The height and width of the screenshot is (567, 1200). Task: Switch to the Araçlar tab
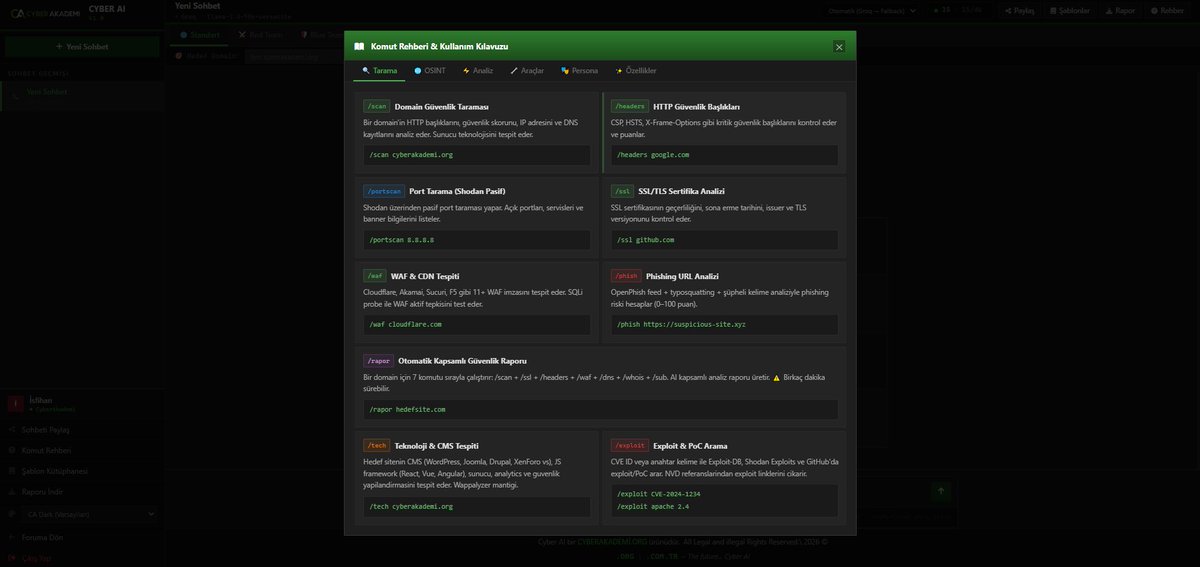[x=527, y=71]
